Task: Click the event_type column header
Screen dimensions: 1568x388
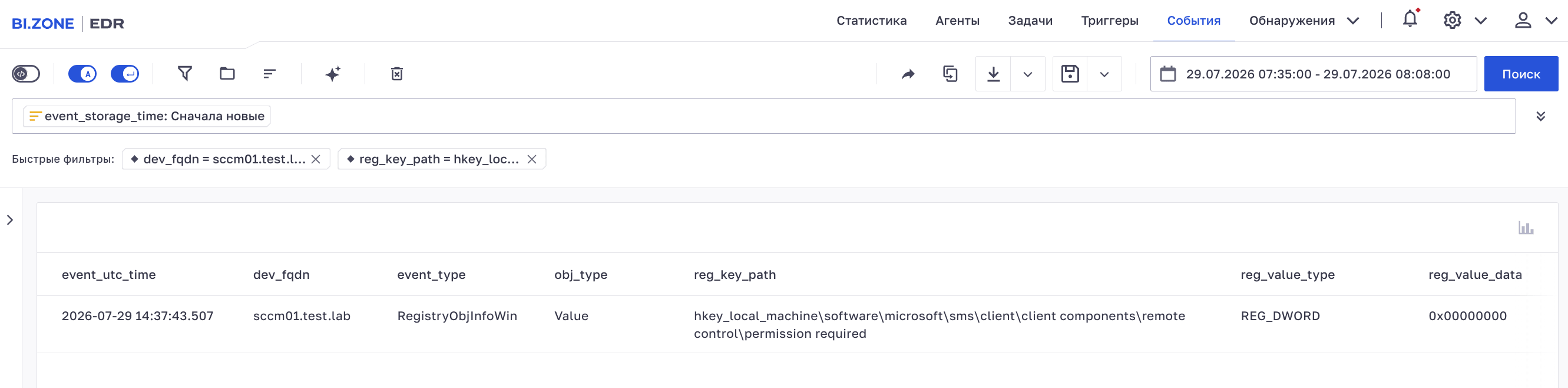Action: tap(432, 275)
